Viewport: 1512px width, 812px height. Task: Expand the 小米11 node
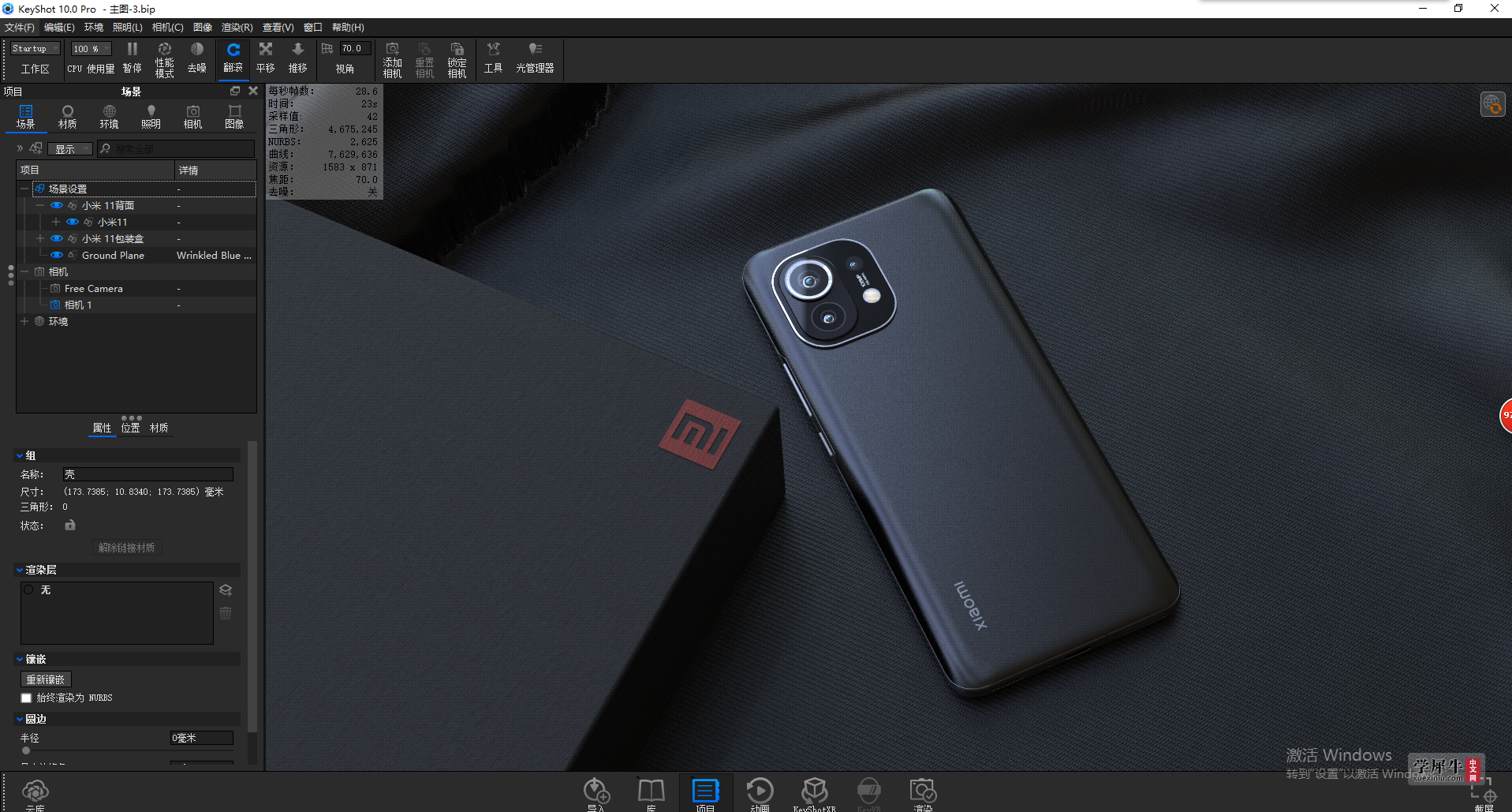click(56, 222)
